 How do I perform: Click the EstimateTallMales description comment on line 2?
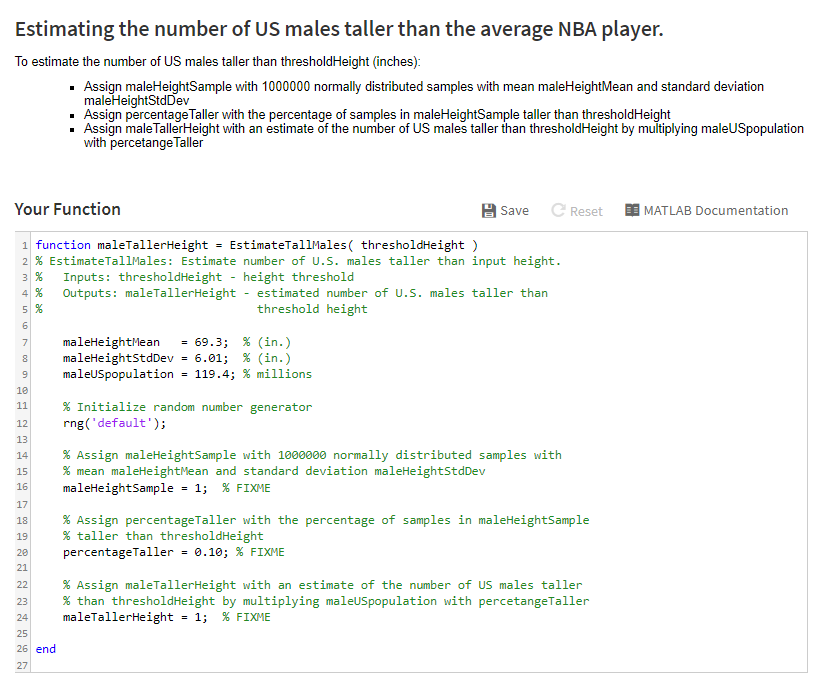click(298, 261)
